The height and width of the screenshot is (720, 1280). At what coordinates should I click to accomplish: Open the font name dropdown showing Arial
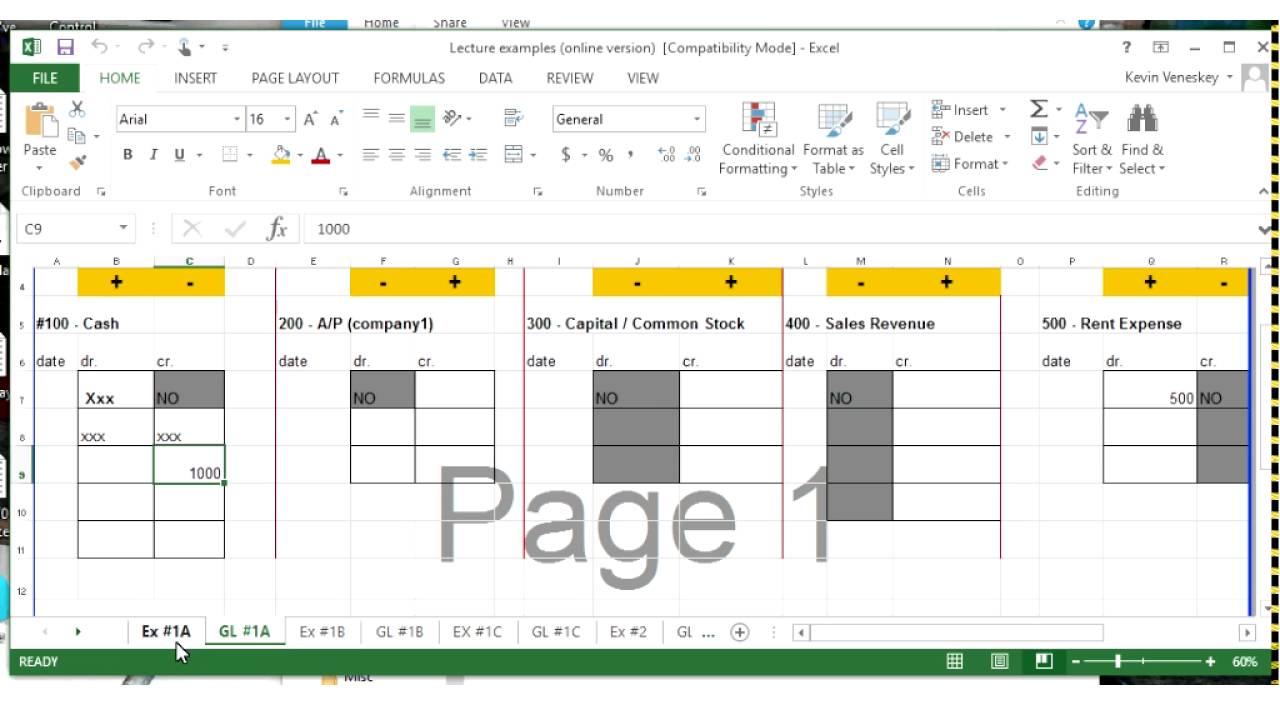pyautogui.click(x=237, y=119)
